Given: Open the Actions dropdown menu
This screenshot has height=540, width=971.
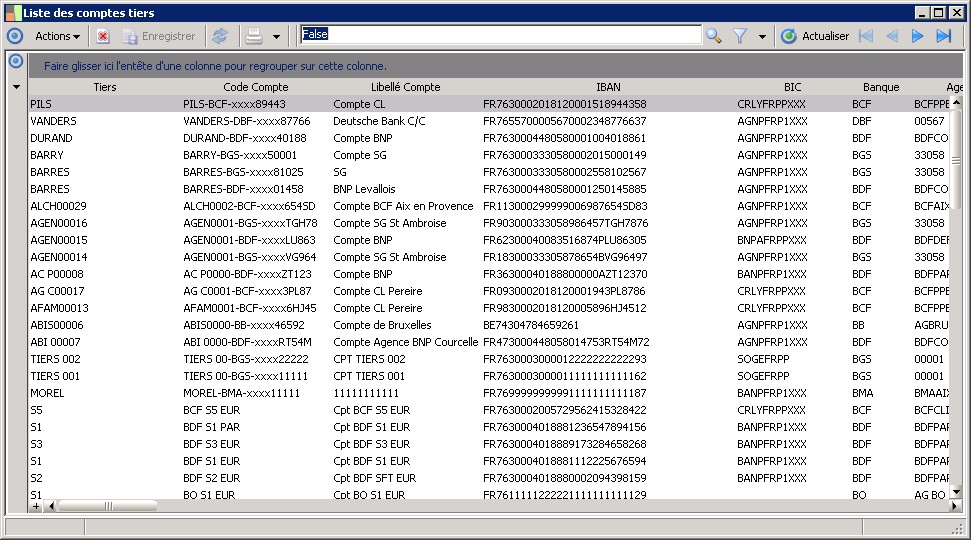Looking at the screenshot, I should click(58, 36).
